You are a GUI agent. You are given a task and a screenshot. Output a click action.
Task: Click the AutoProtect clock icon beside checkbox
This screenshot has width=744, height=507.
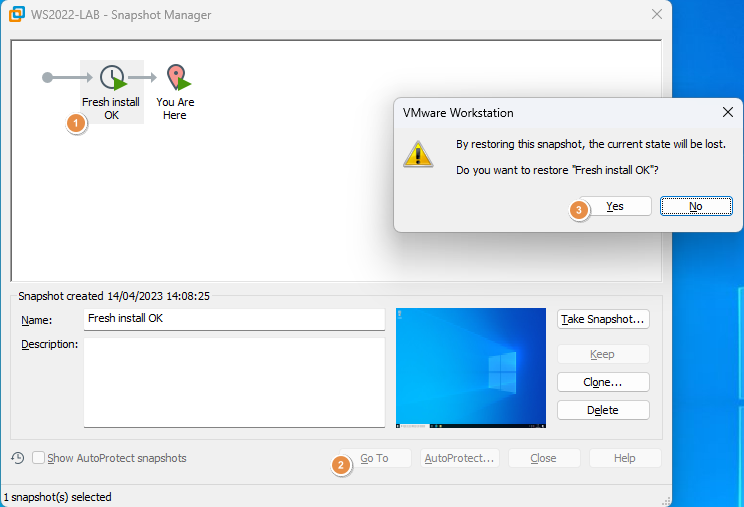coord(18,458)
